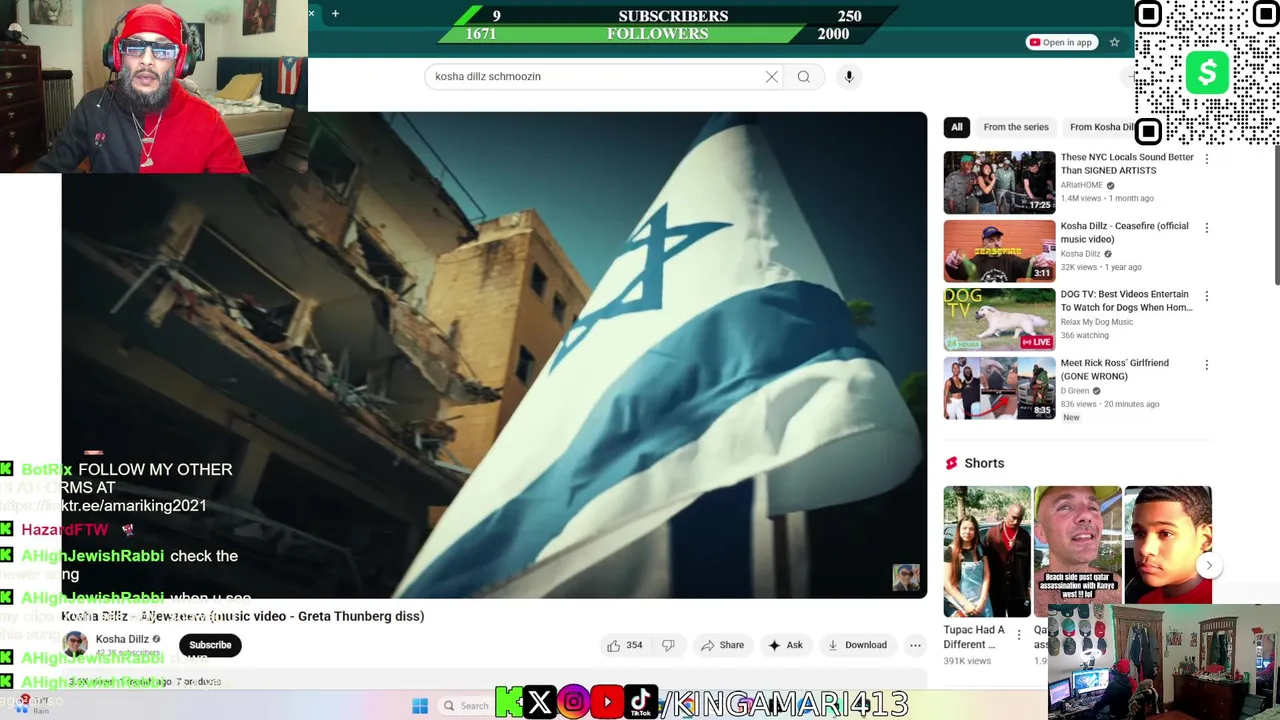Click the Cash App QR code
Viewport: 1280px width, 720px height.
[1206, 73]
